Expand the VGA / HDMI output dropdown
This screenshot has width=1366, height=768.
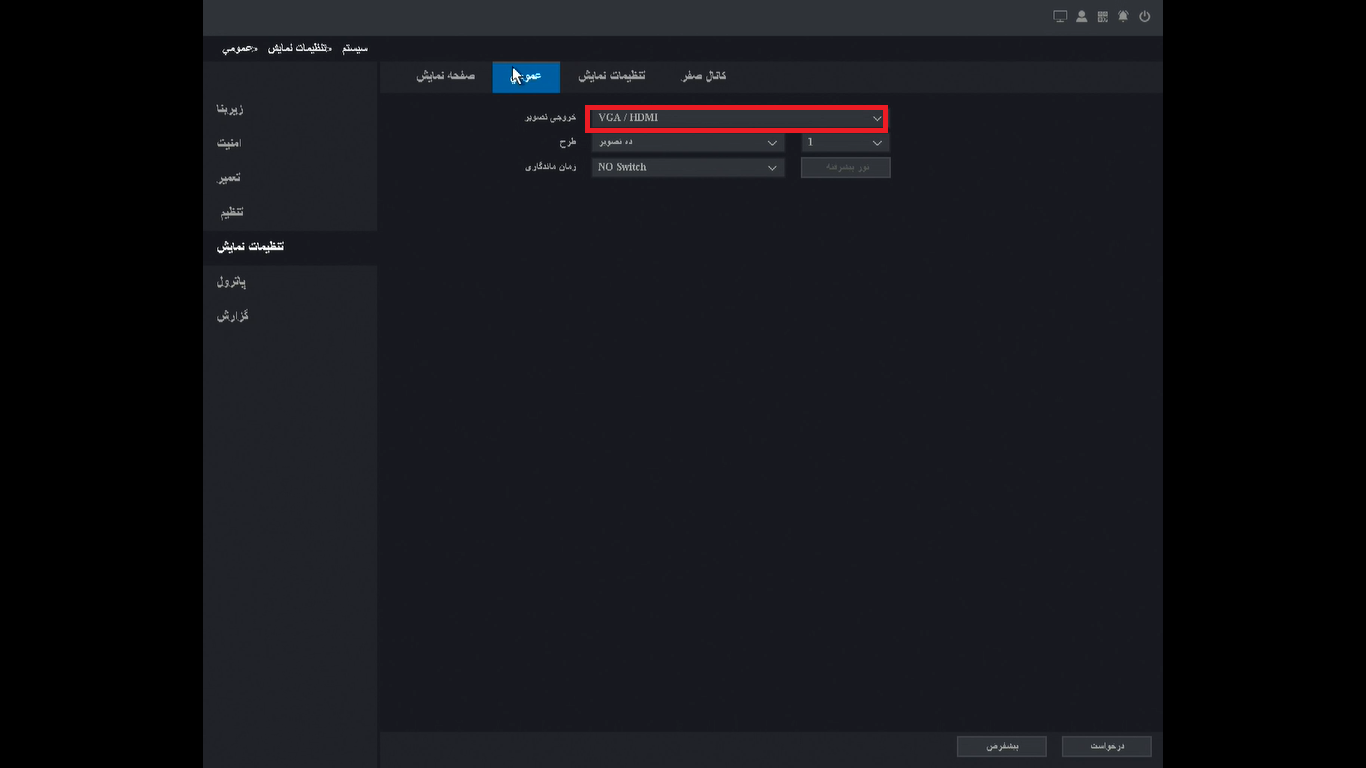pyautogui.click(x=737, y=118)
